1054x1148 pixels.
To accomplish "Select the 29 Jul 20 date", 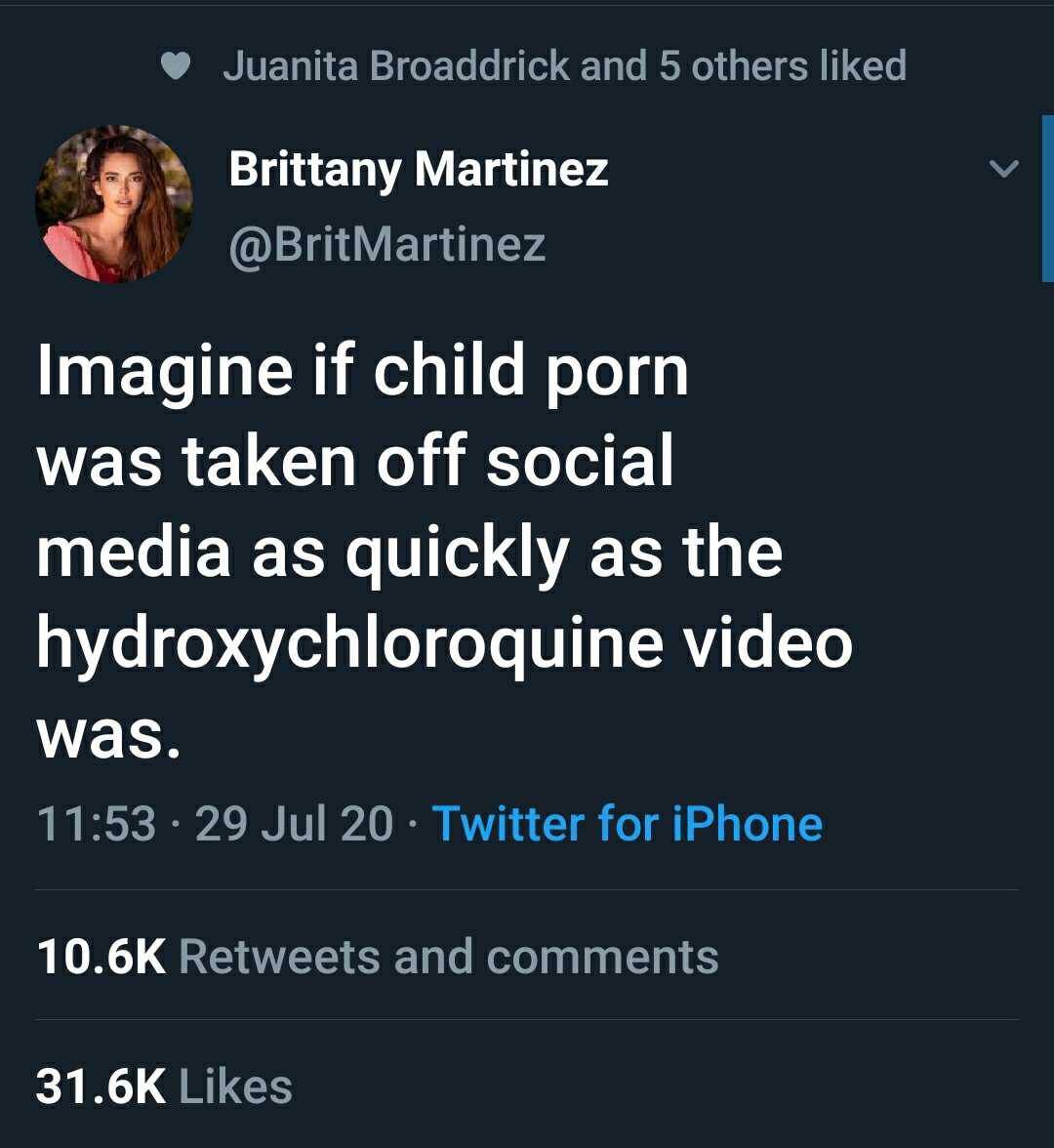I will coord(294,823).
